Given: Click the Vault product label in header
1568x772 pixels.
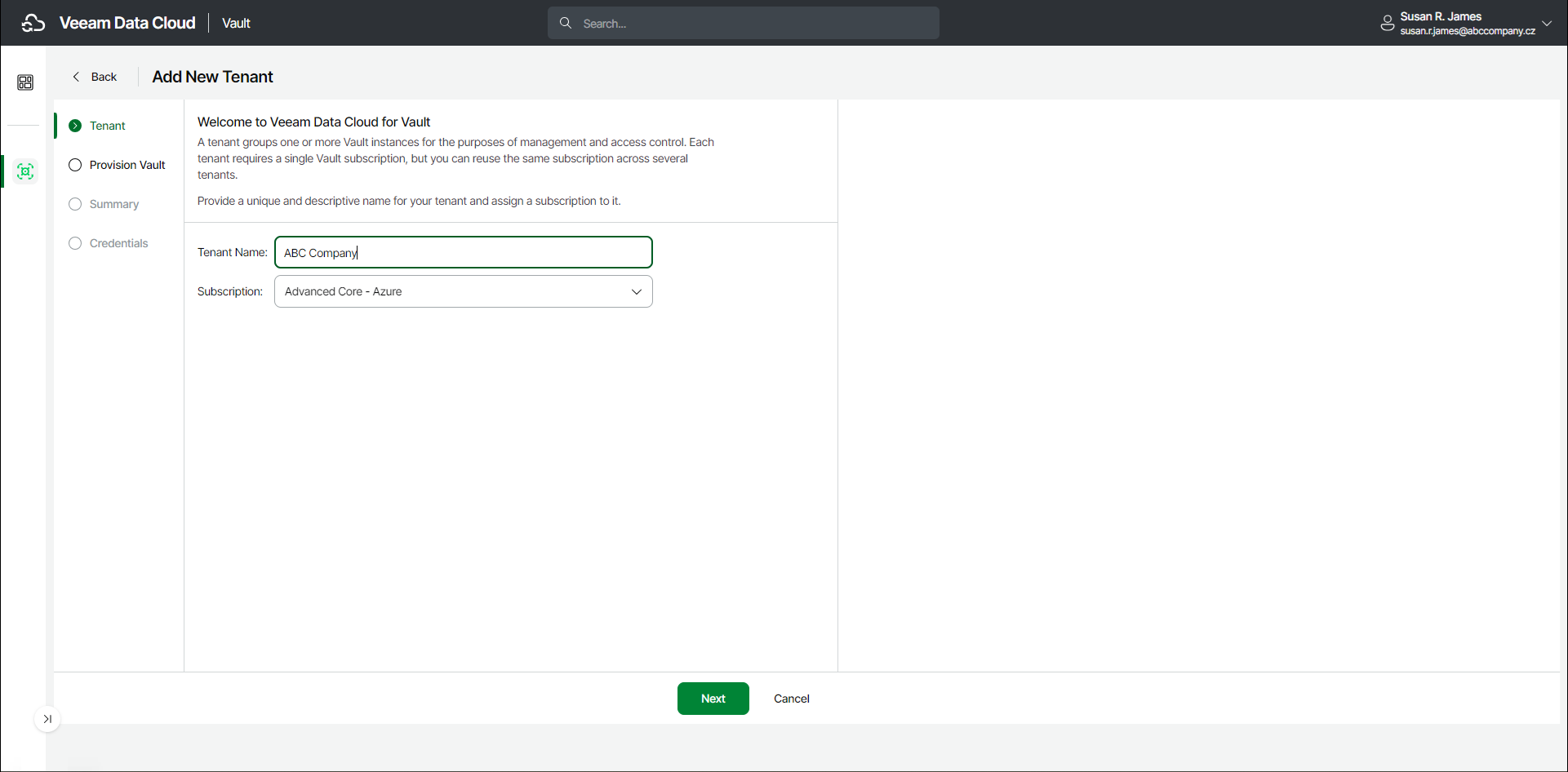Looking at the screenshot, I should (x=236, y=23).
